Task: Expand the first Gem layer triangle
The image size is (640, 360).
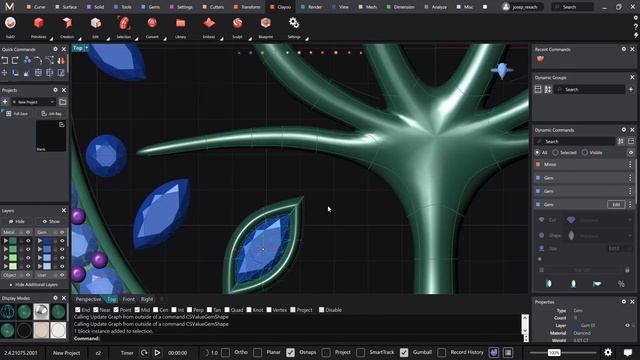Action: pos(40,241)
